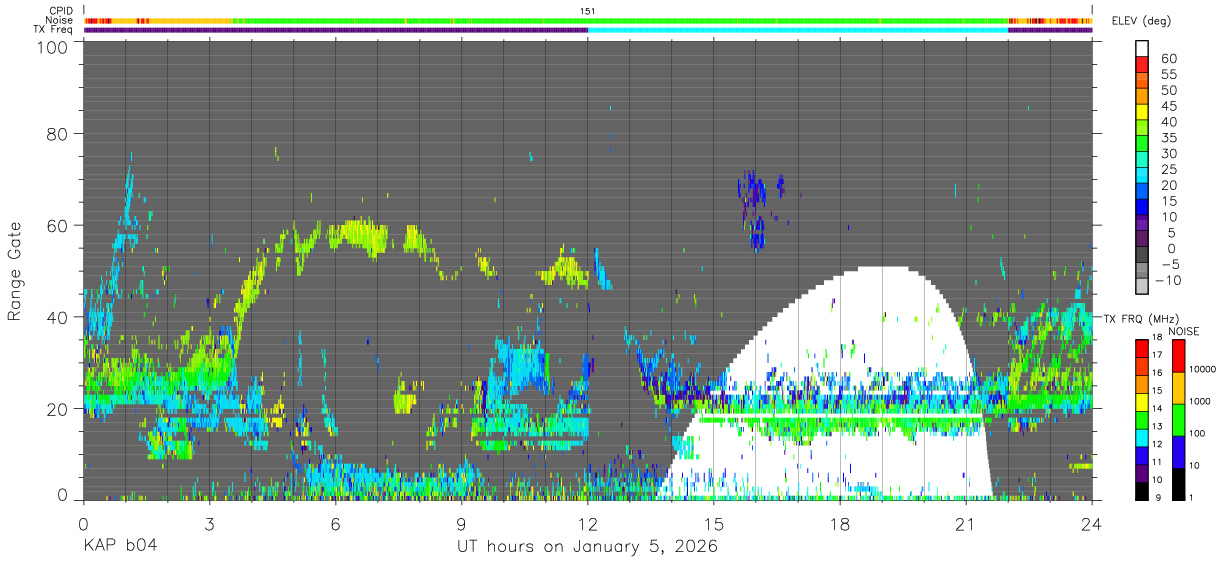Select the 24 hour mark on UT axis

[x=1091, y=523]
